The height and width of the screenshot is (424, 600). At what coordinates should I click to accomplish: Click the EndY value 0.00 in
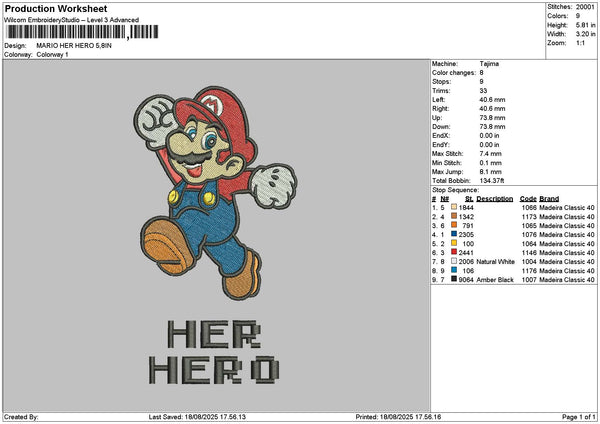pos(489,145)
